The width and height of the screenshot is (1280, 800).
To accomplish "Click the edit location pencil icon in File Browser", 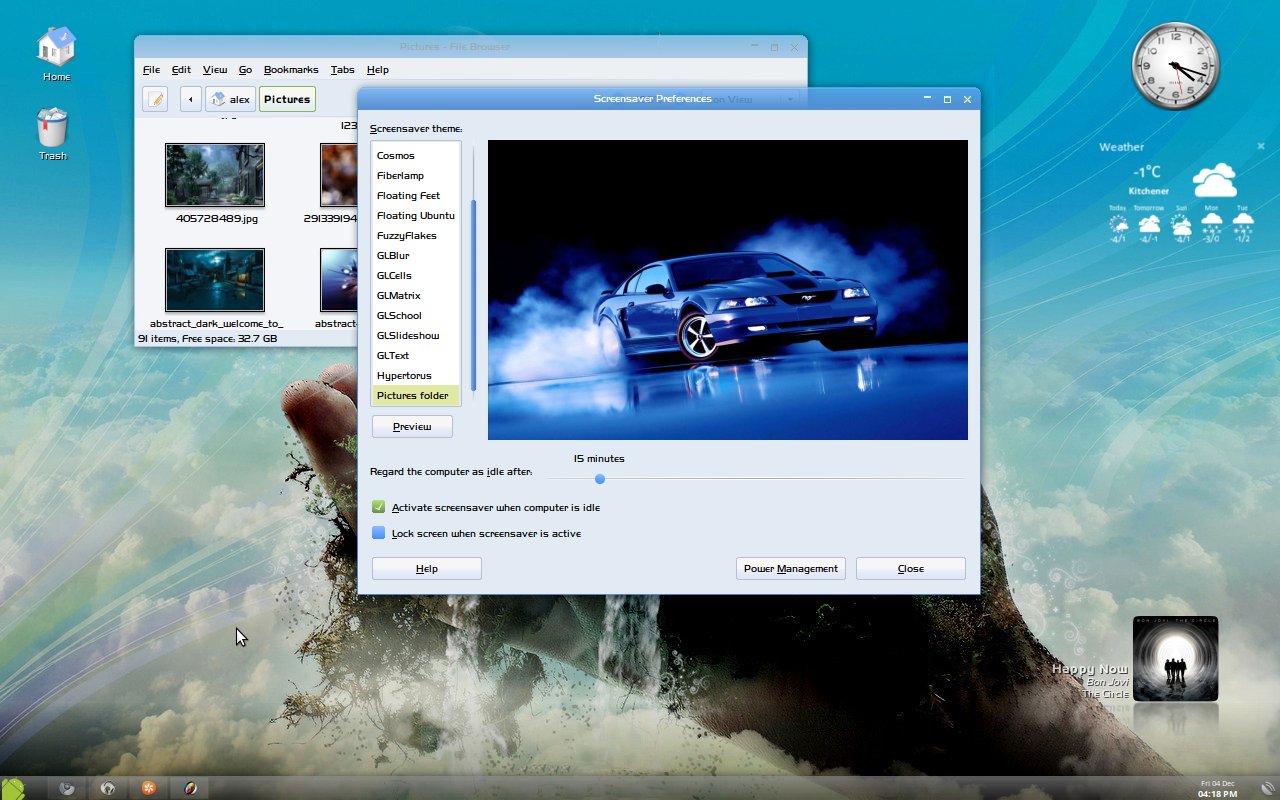I will pyautogui.click(x=155, y=99).
